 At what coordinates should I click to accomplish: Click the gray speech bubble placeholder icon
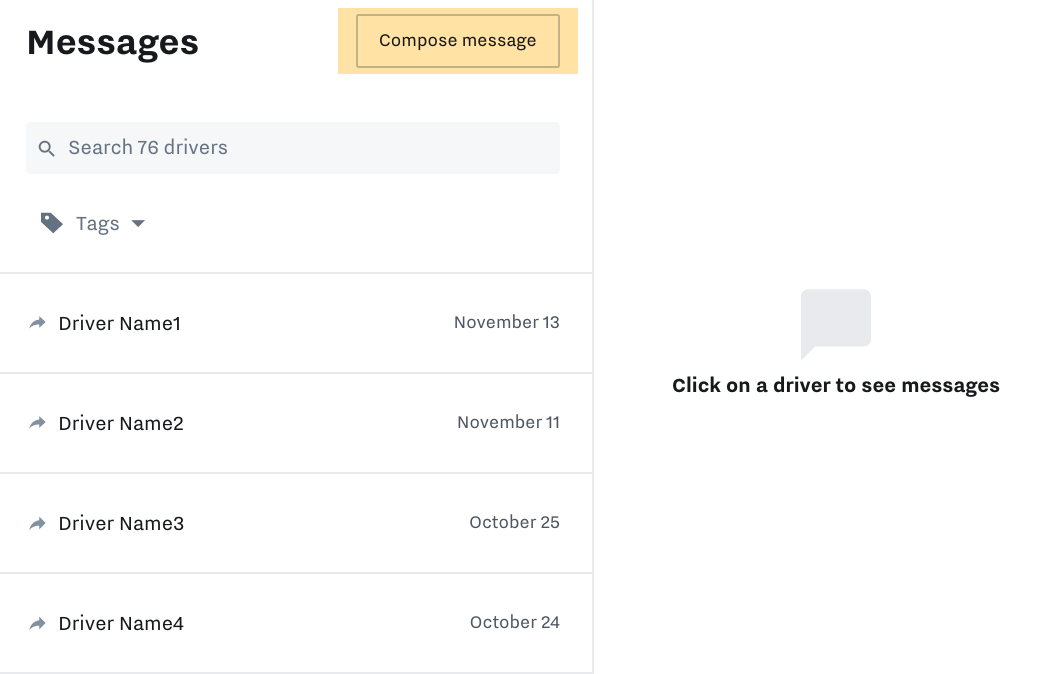(836, 320)
